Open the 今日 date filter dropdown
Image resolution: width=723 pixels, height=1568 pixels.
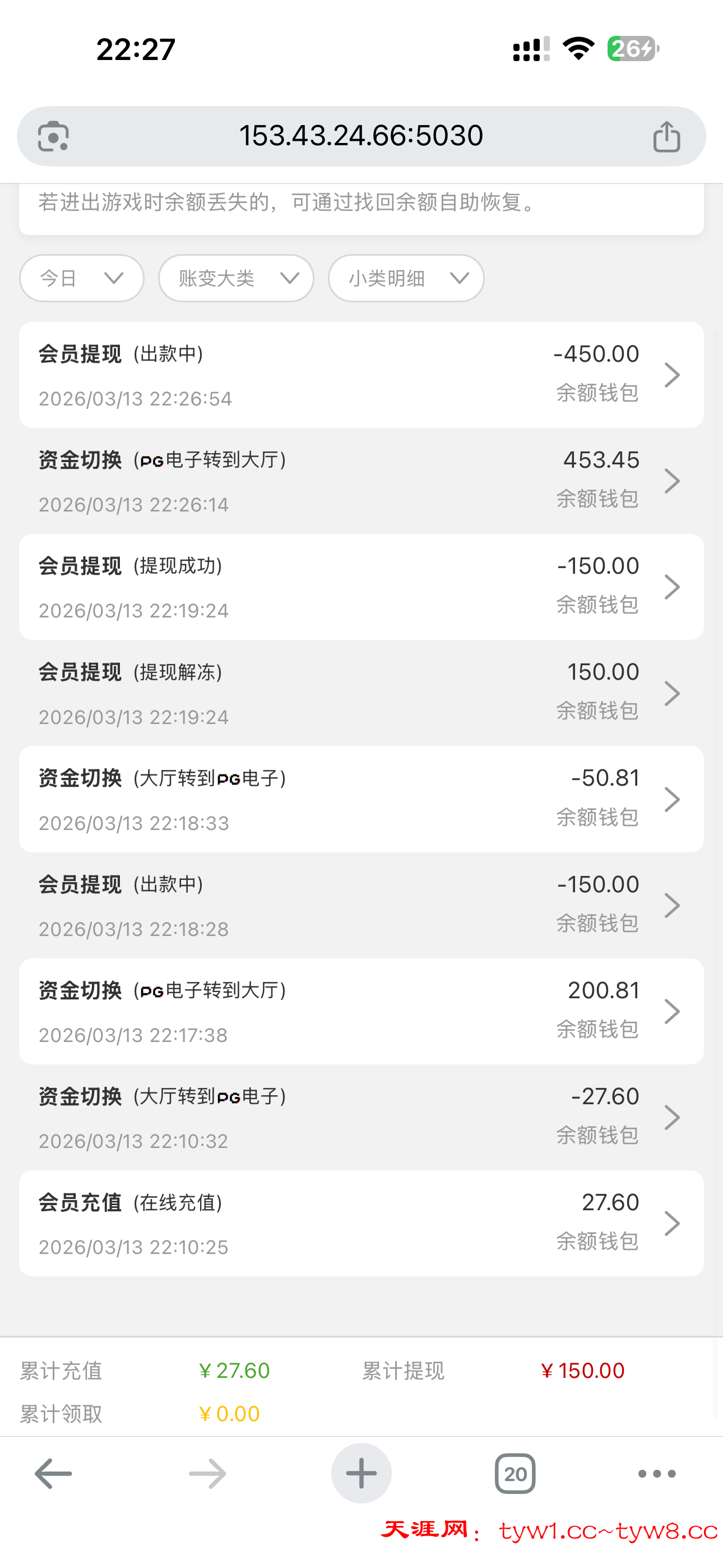tap(82, 278)
